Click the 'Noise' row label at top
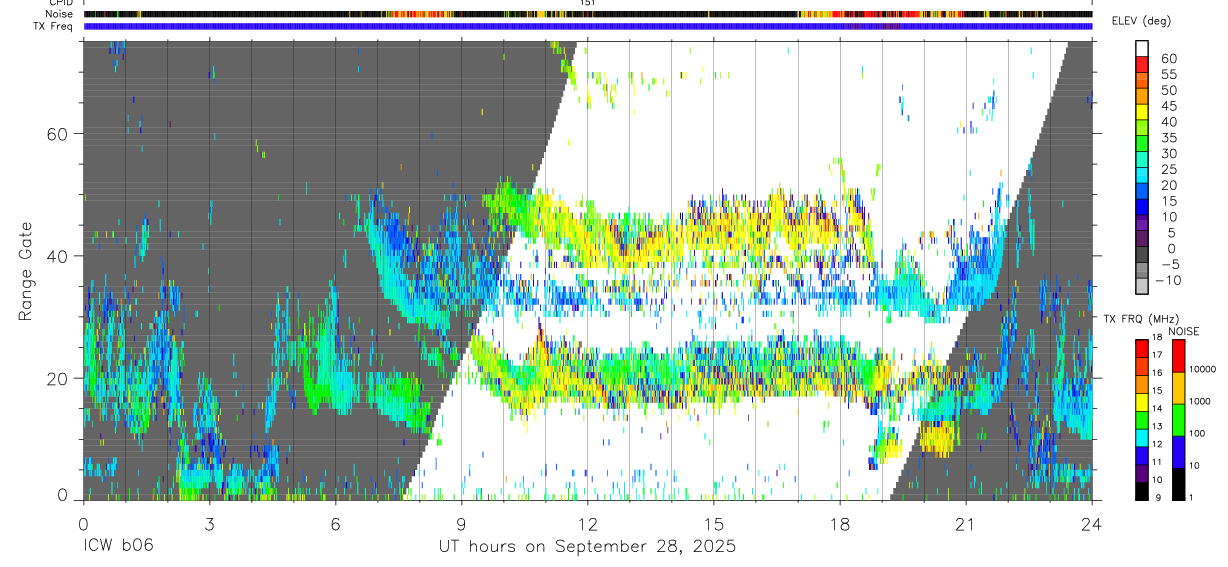The width and height of the screenshot is (1228, 567). click(60, 14)
